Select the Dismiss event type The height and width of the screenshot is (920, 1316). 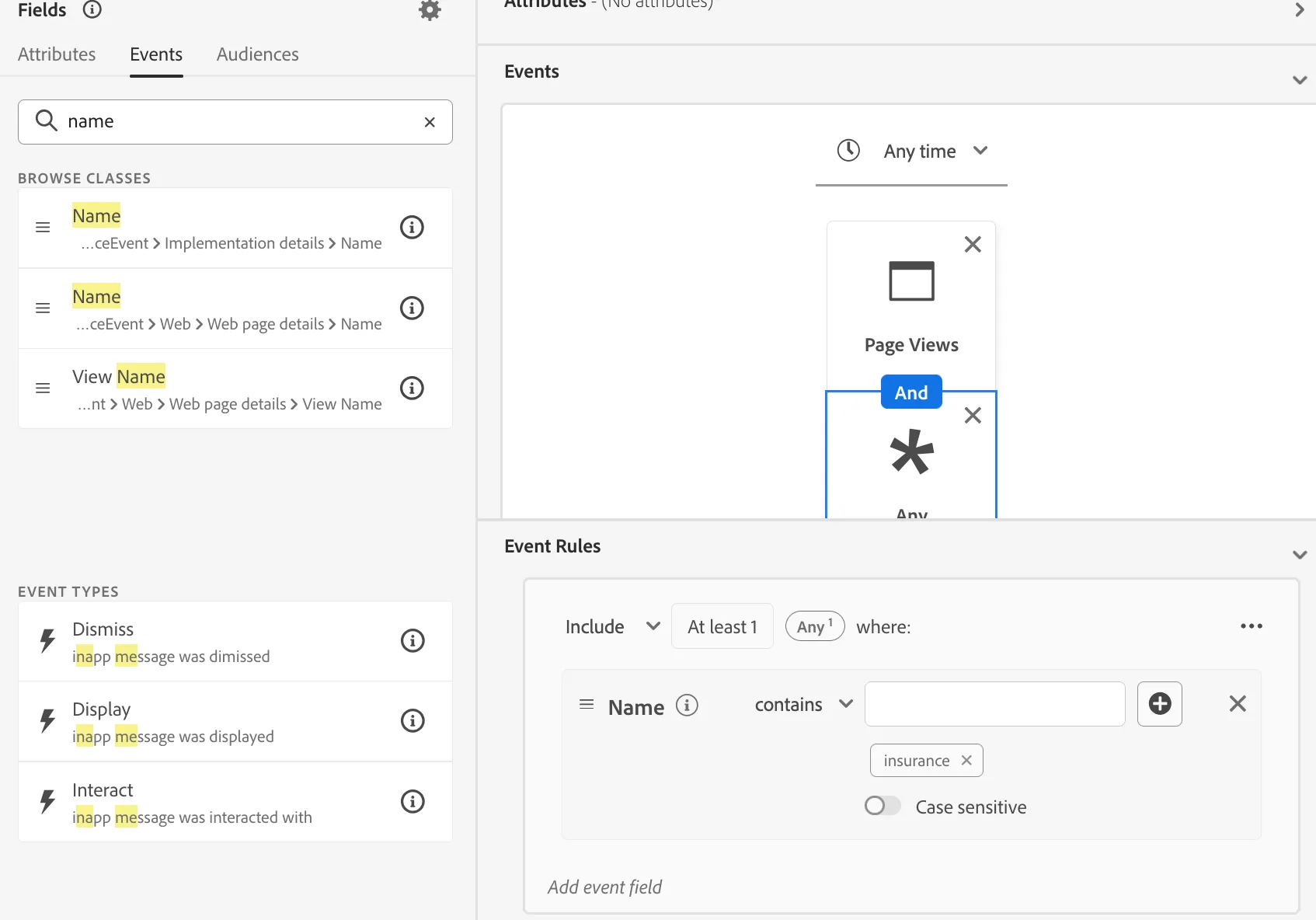pyautogui.click(x=235, y=641)
